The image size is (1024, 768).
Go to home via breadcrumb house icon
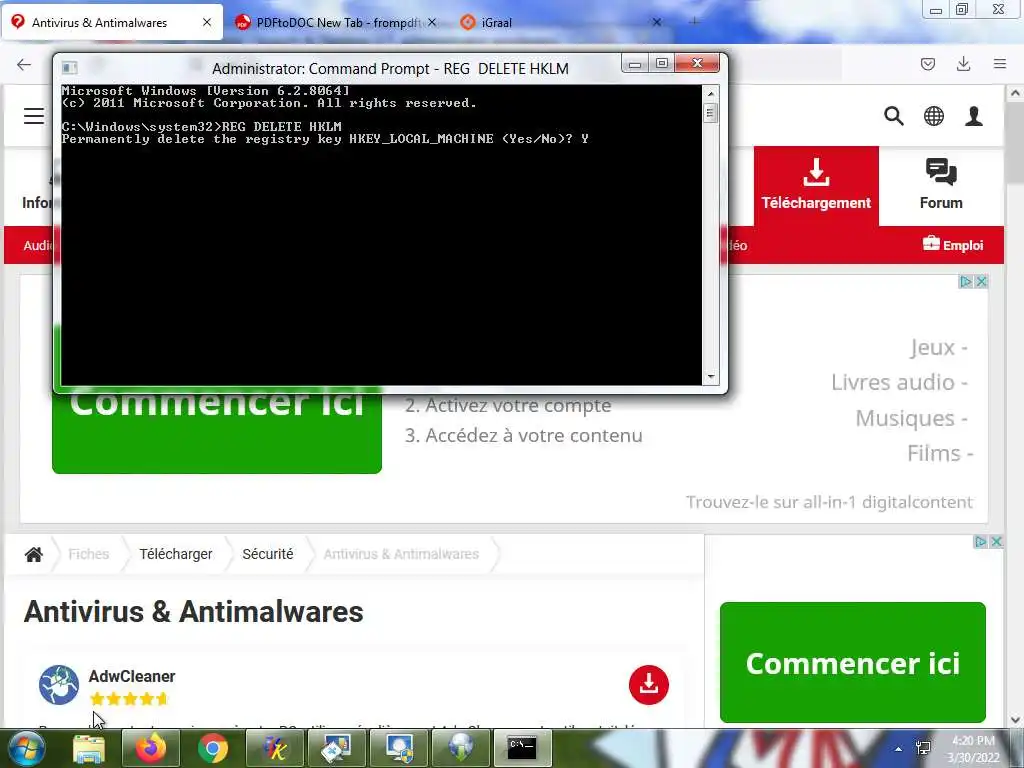(34, 554)
